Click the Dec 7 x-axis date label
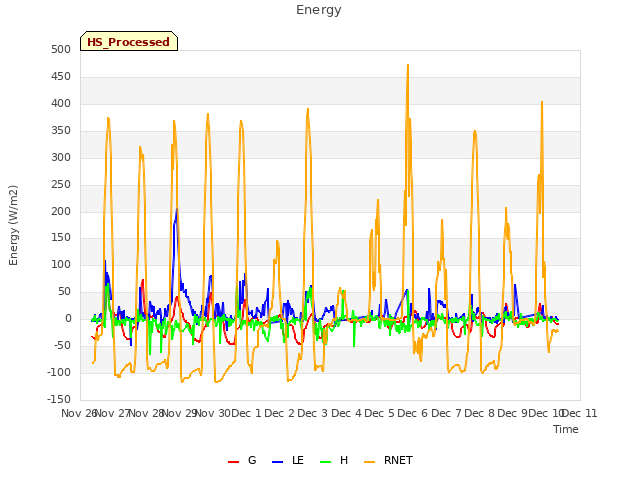The height and width of the screenshot is (480, 640). (446, 413)
